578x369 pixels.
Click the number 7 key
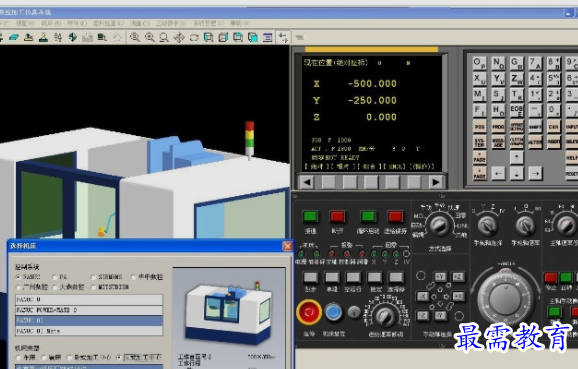[x=535, y=63]
